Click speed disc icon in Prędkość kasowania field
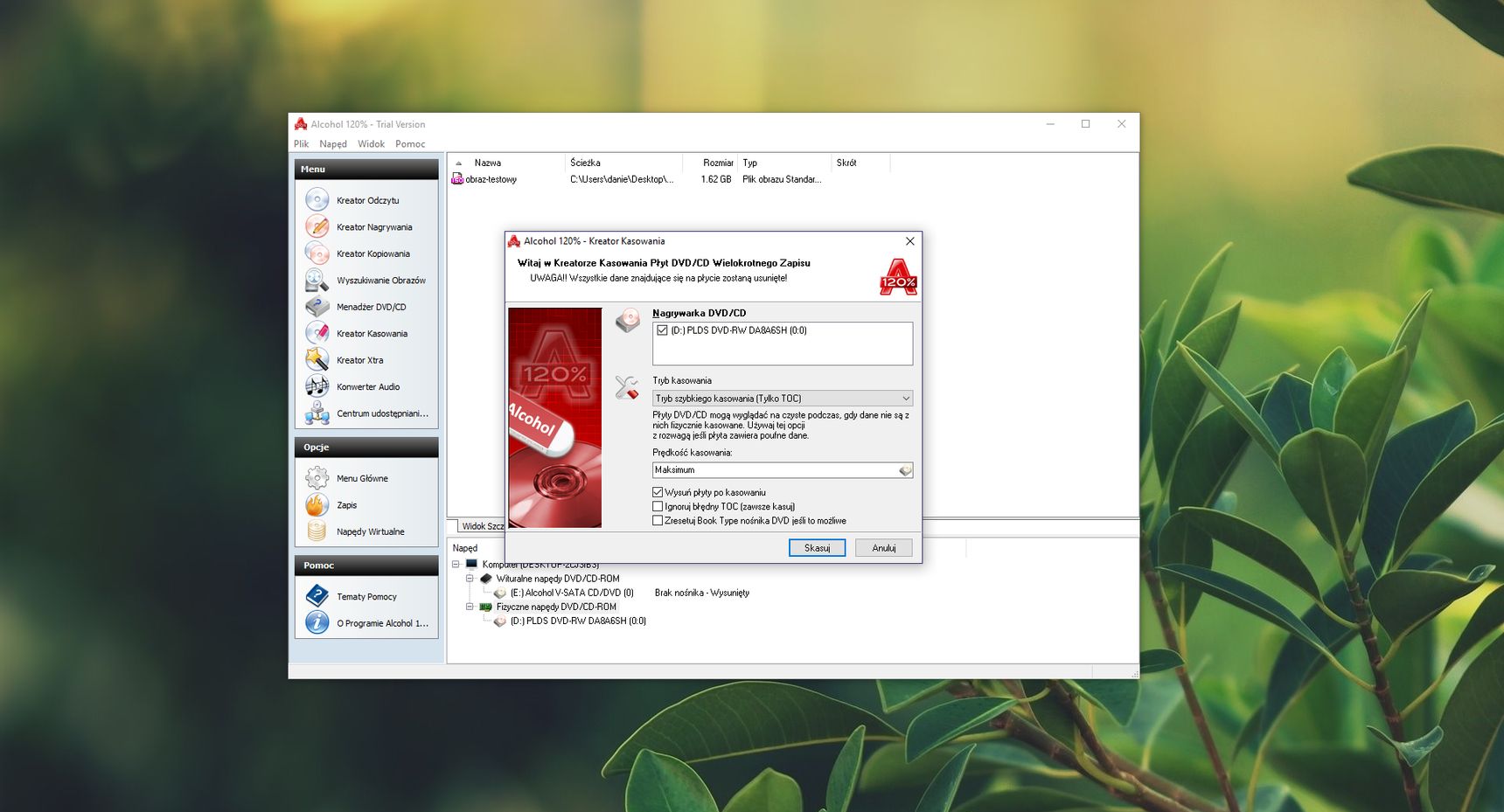 tap(905, 470)
